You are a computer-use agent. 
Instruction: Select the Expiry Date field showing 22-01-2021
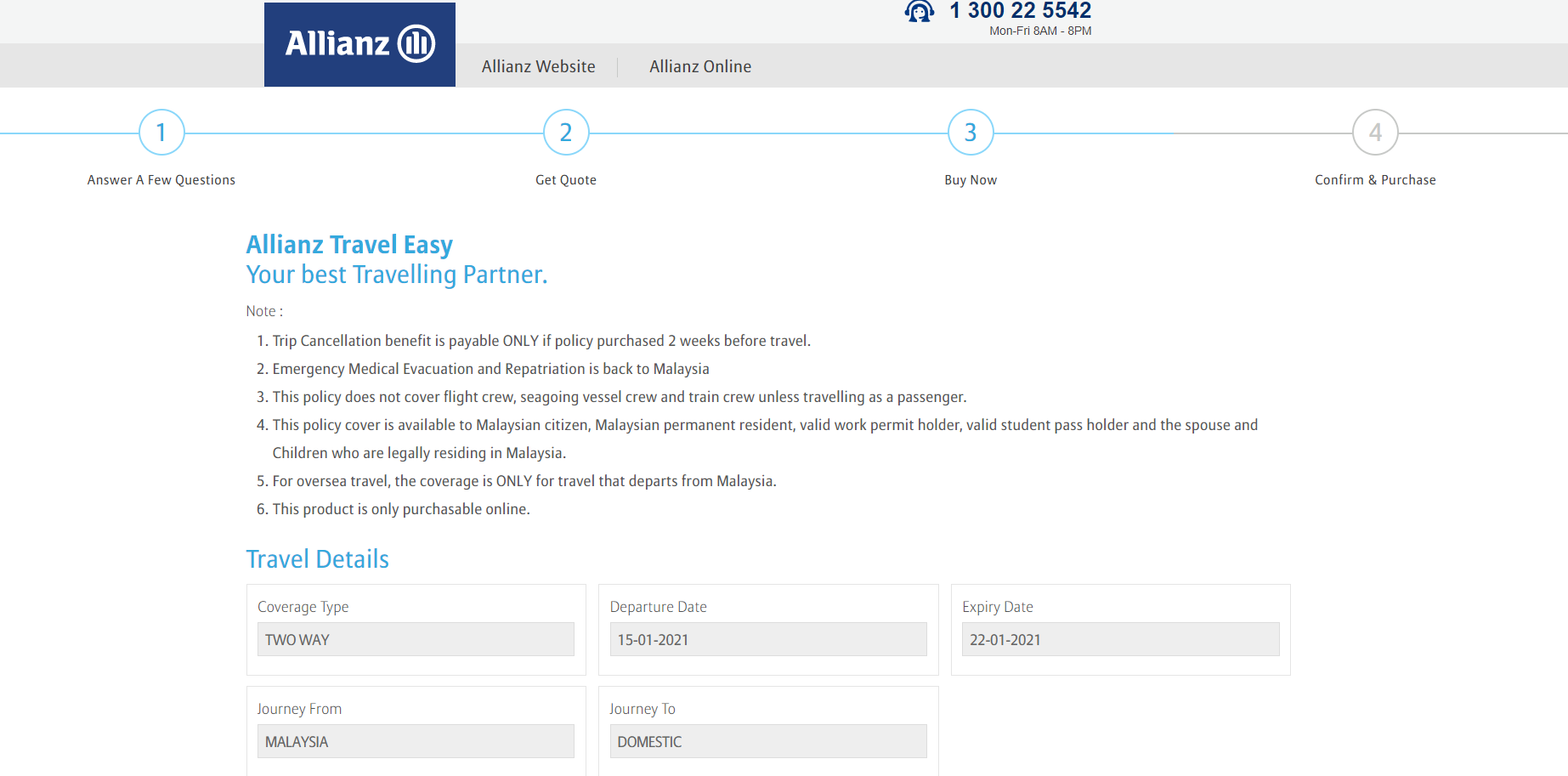[1120, 639]
